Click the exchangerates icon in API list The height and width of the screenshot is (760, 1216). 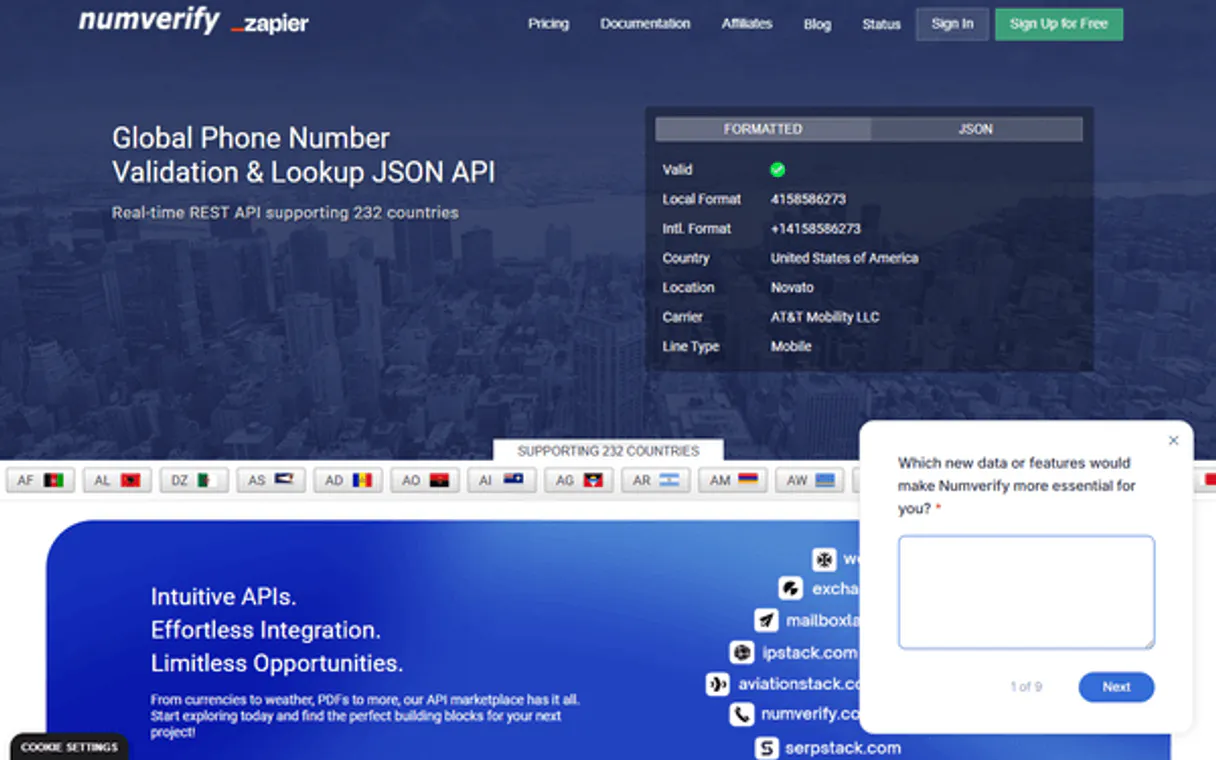pos(791,588)
